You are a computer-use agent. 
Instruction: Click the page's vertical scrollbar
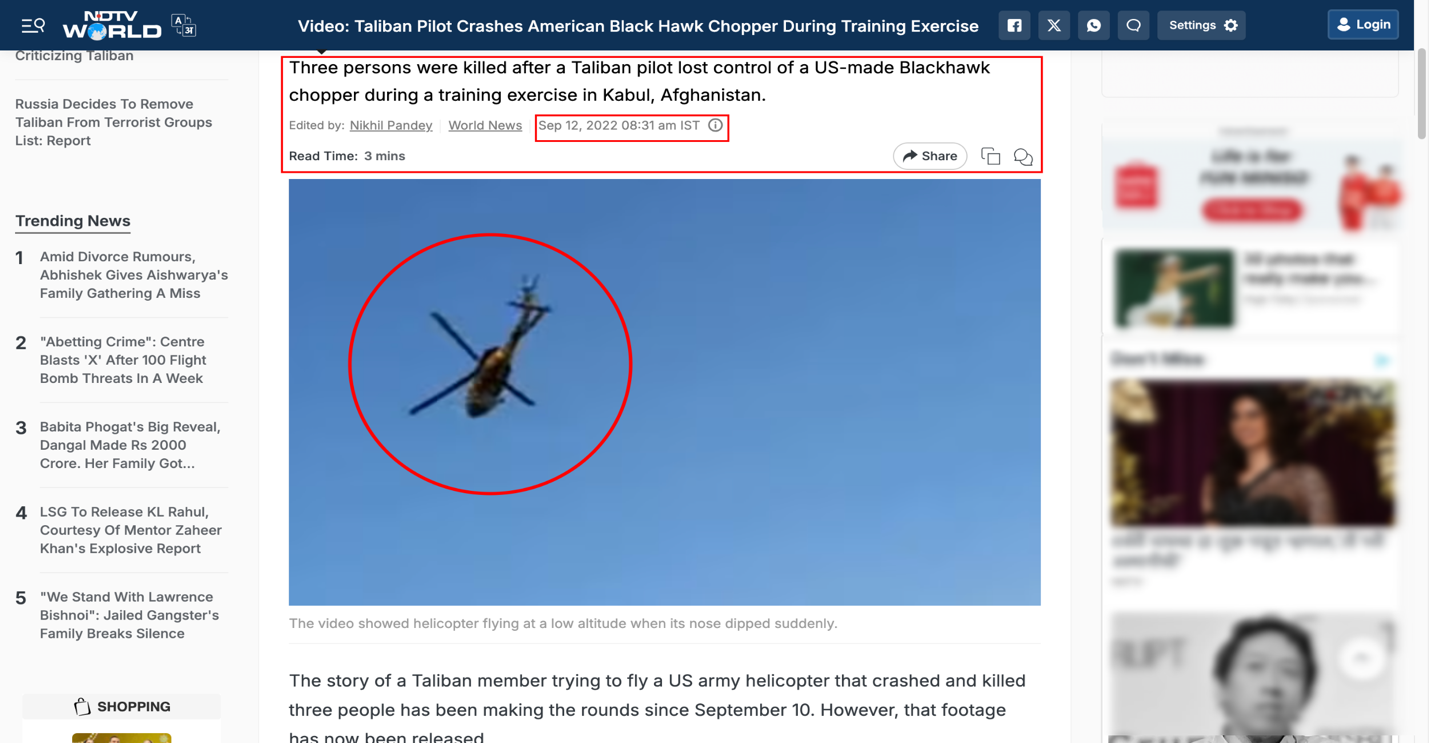[1421, 95]
